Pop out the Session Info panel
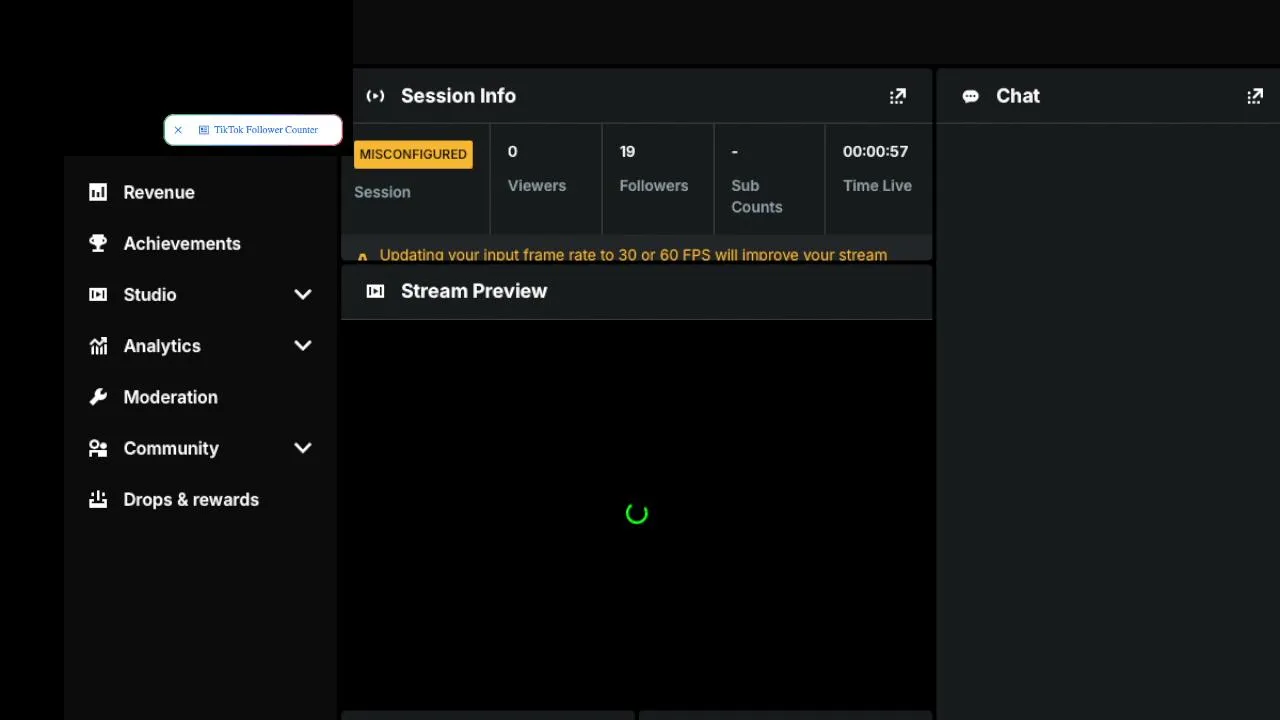 click(898, 96)
